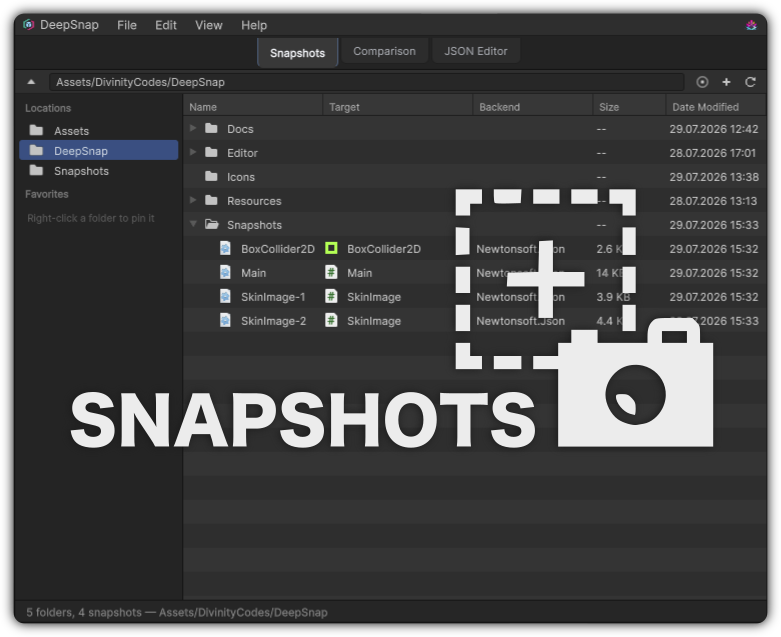The image size is (781, 637).
Task: Click the Resources folder name
Action: [x=254, y=200]
